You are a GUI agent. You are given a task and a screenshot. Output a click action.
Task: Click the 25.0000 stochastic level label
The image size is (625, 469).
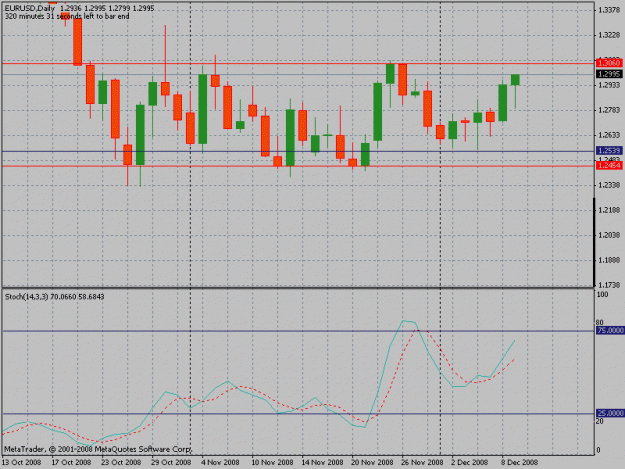[610, 413]
